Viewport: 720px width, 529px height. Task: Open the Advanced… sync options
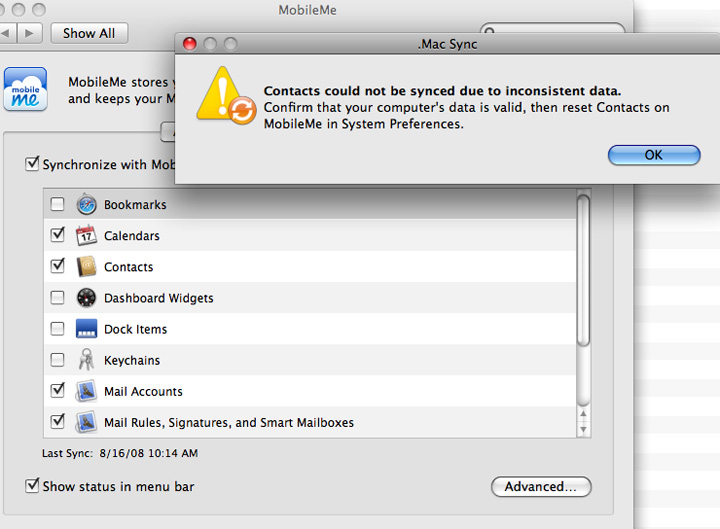click(541, 487)
